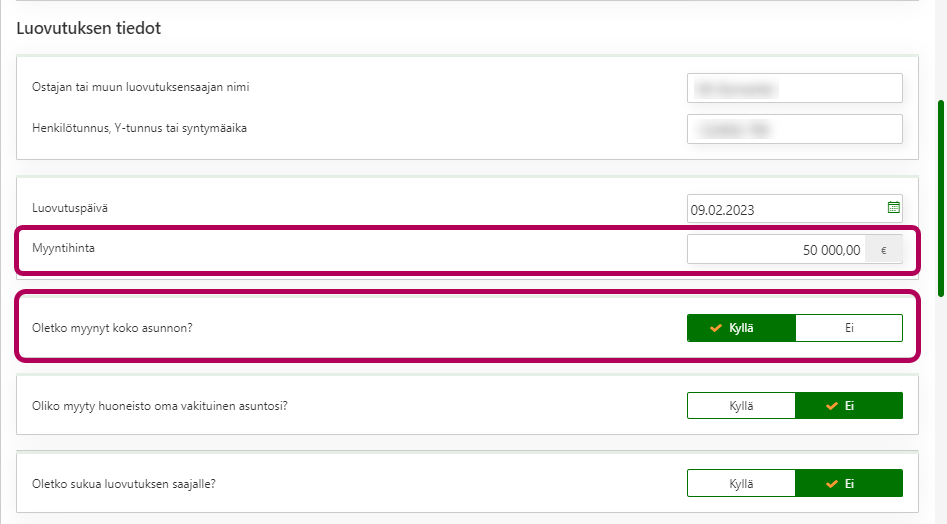
Task: Click the euro currency symbol addon
Action: click(883, 250)
